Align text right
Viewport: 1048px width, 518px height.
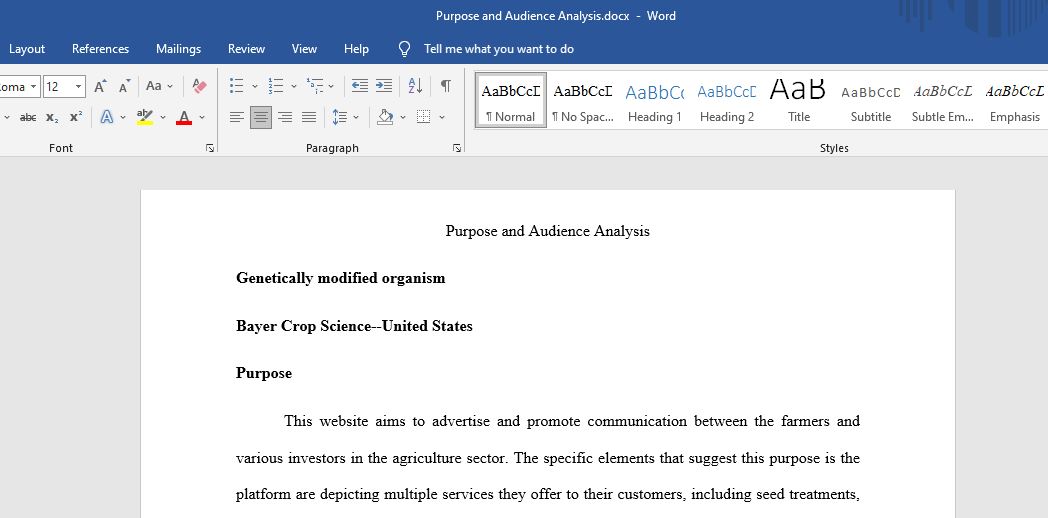pyautogui.click(x=285, y=118)
